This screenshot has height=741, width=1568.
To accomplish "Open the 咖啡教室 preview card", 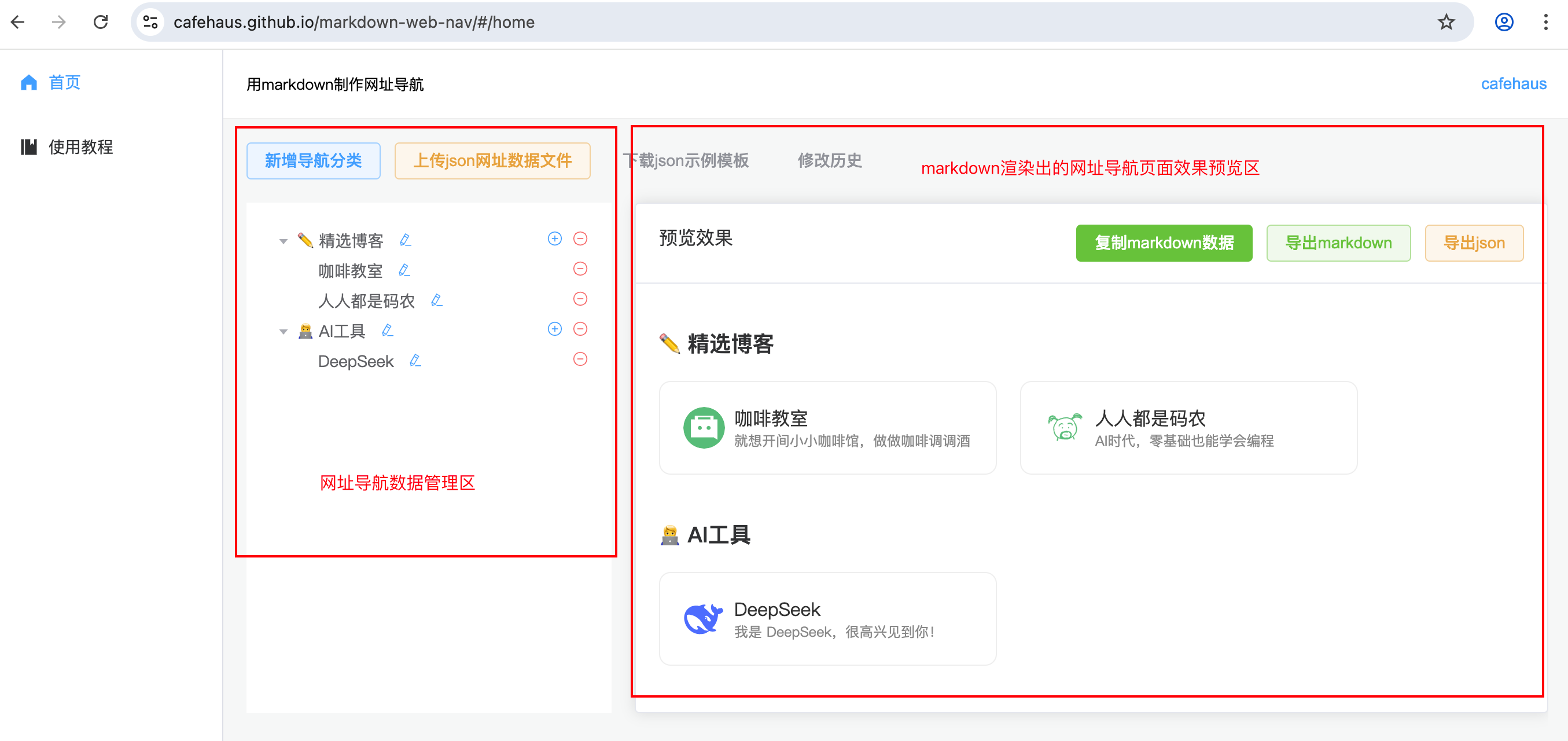I will 827,428.
